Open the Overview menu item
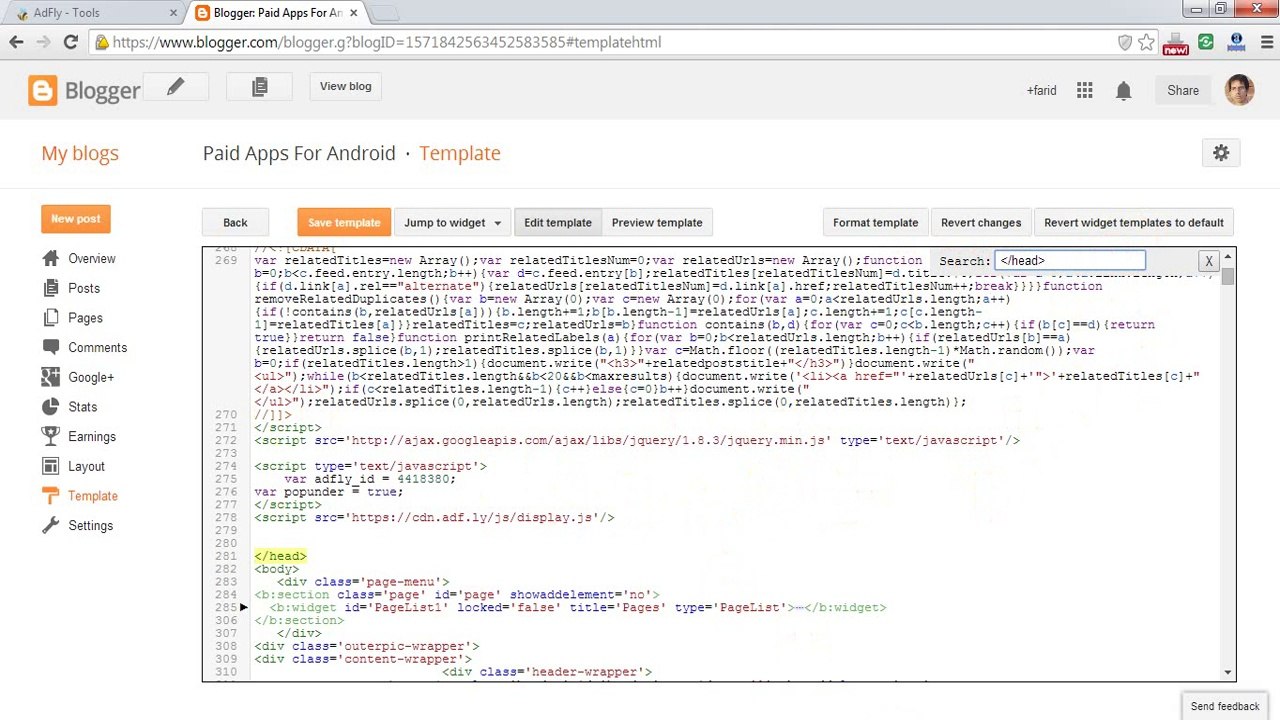 point(92,258)
